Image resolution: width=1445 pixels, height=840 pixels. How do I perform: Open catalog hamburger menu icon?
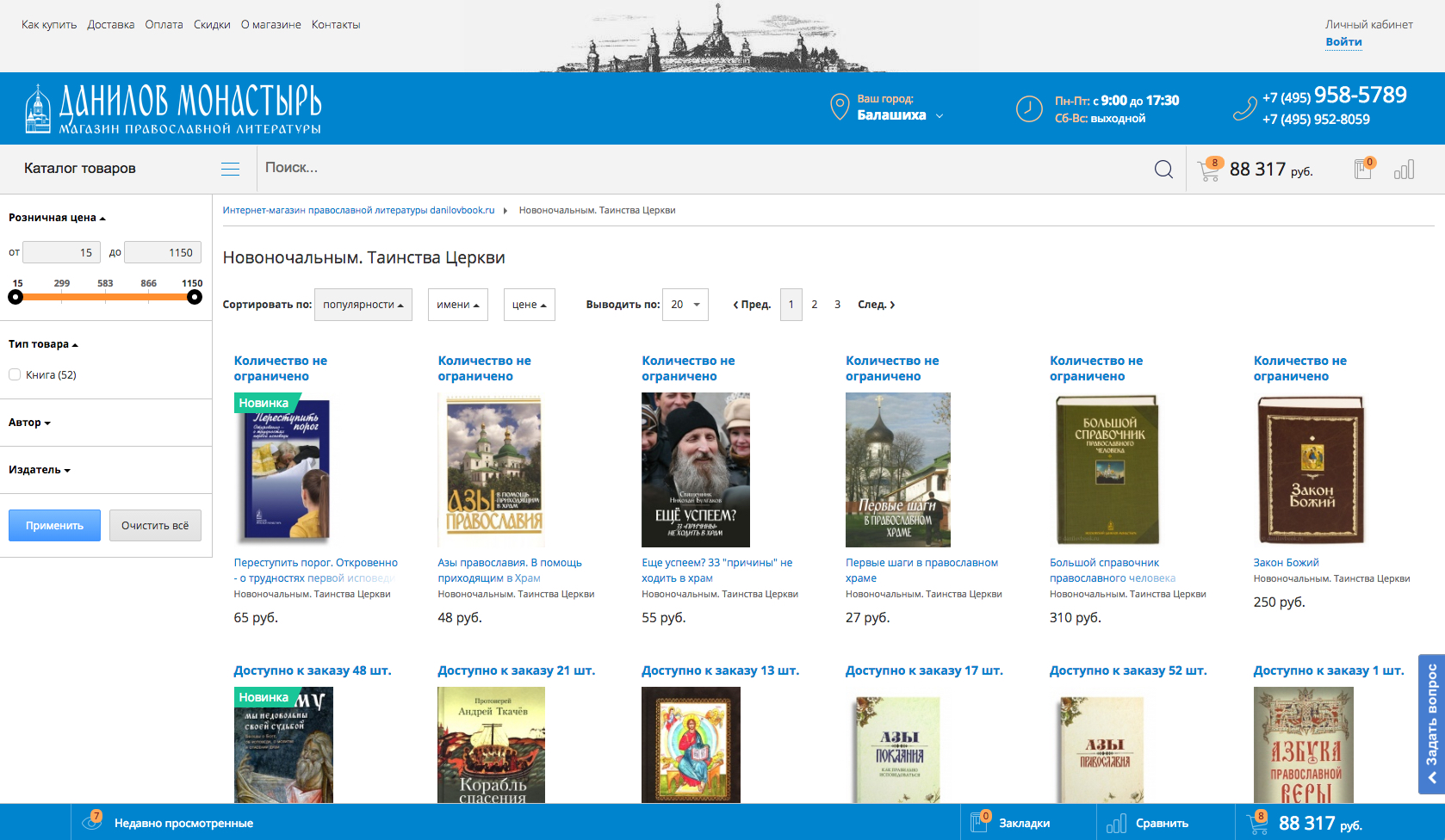[x=230, y=169]
